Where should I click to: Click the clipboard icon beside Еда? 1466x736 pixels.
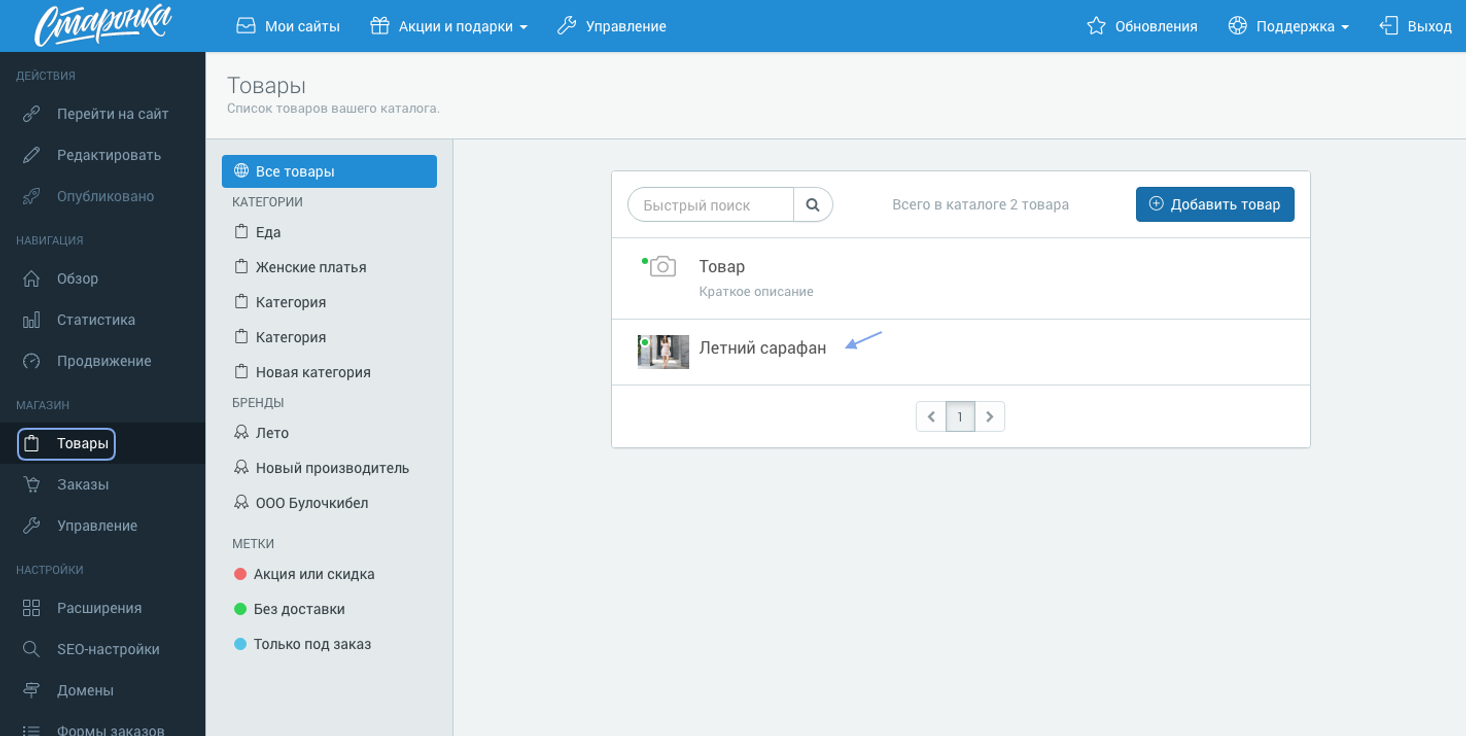coord(241,231)
